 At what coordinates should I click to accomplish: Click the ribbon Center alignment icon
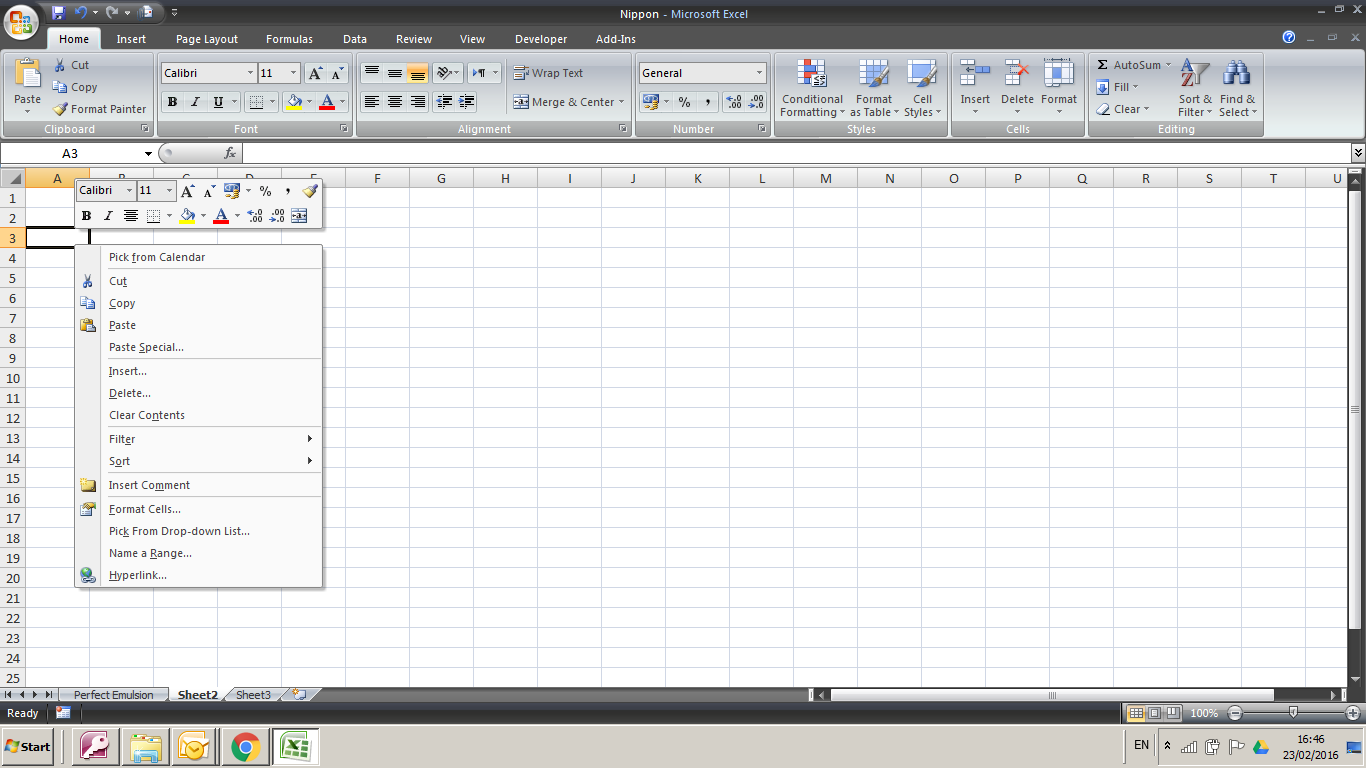(395, 102)
